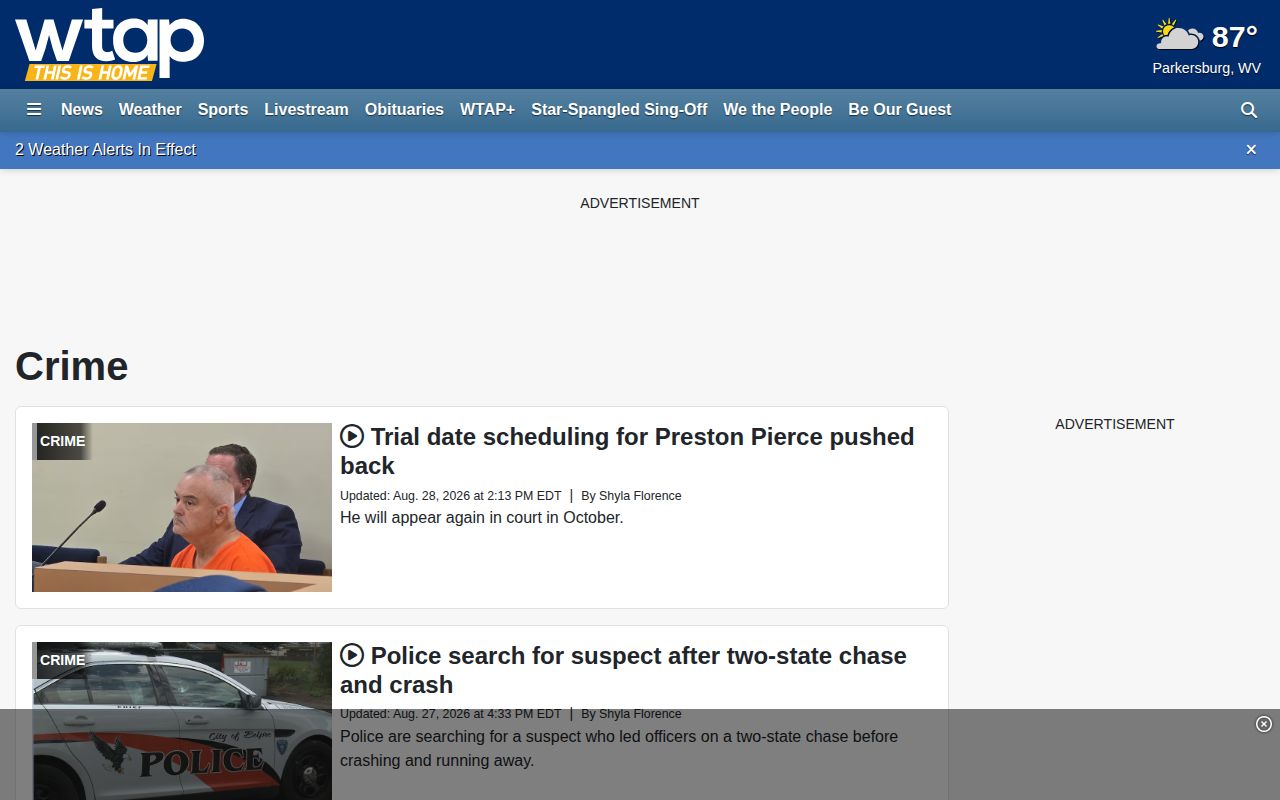Click the Crime page heading
Viewport: 1280px width, 800px height.
point(72,367)
